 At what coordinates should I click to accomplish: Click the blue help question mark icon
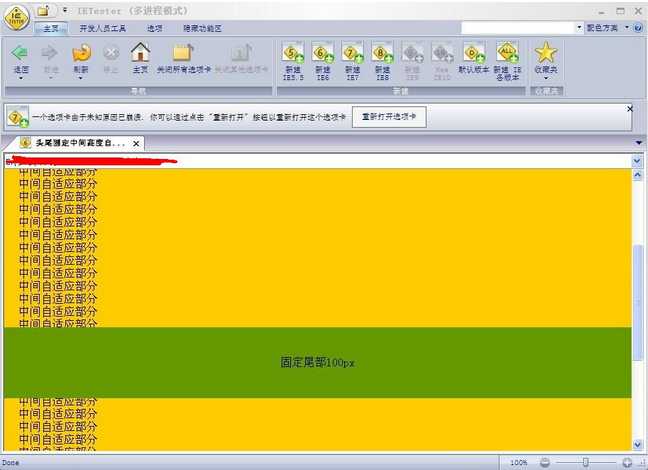coord(638,28)
